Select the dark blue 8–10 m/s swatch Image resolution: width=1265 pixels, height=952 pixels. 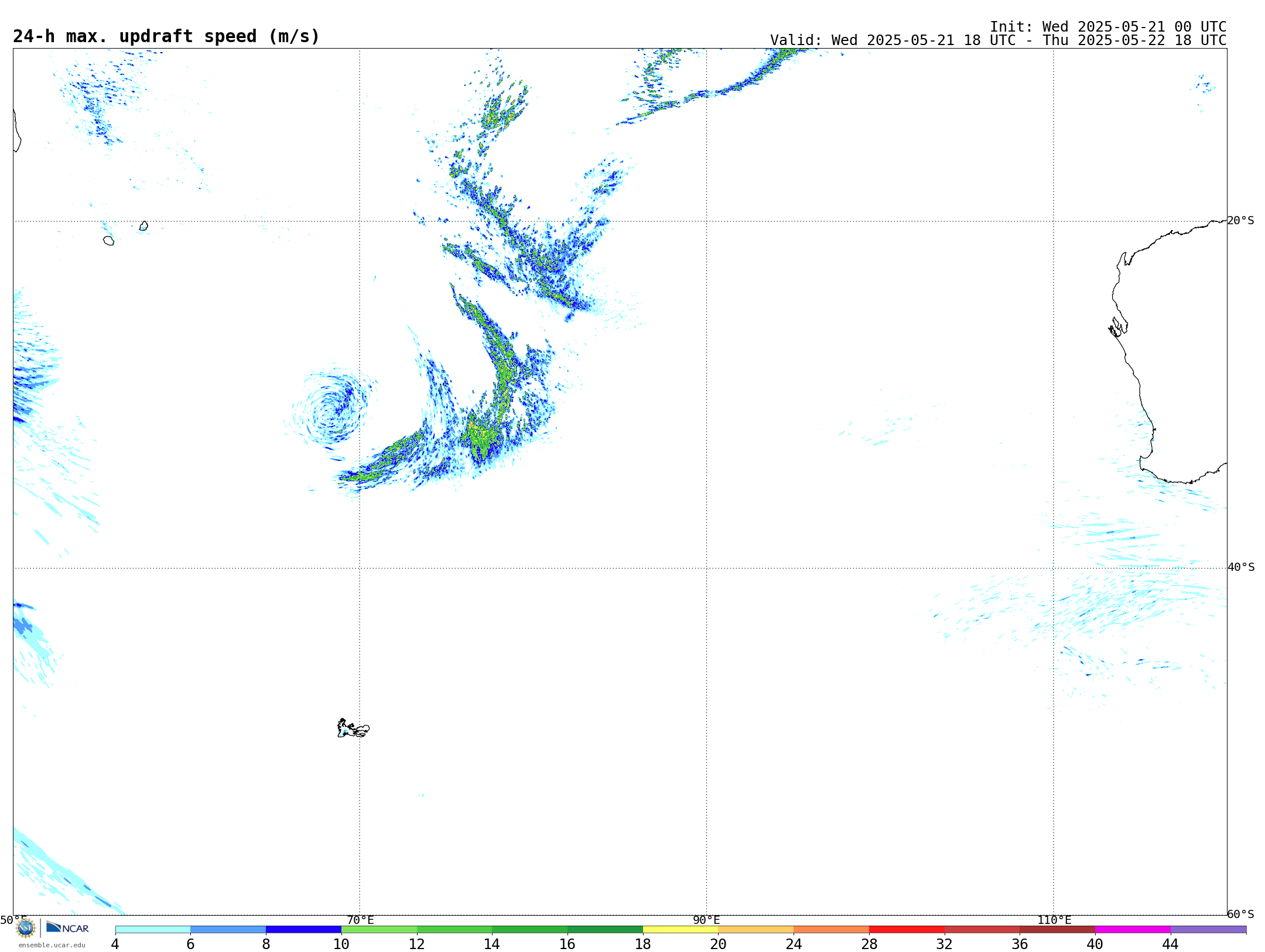(x=303, y=929)
